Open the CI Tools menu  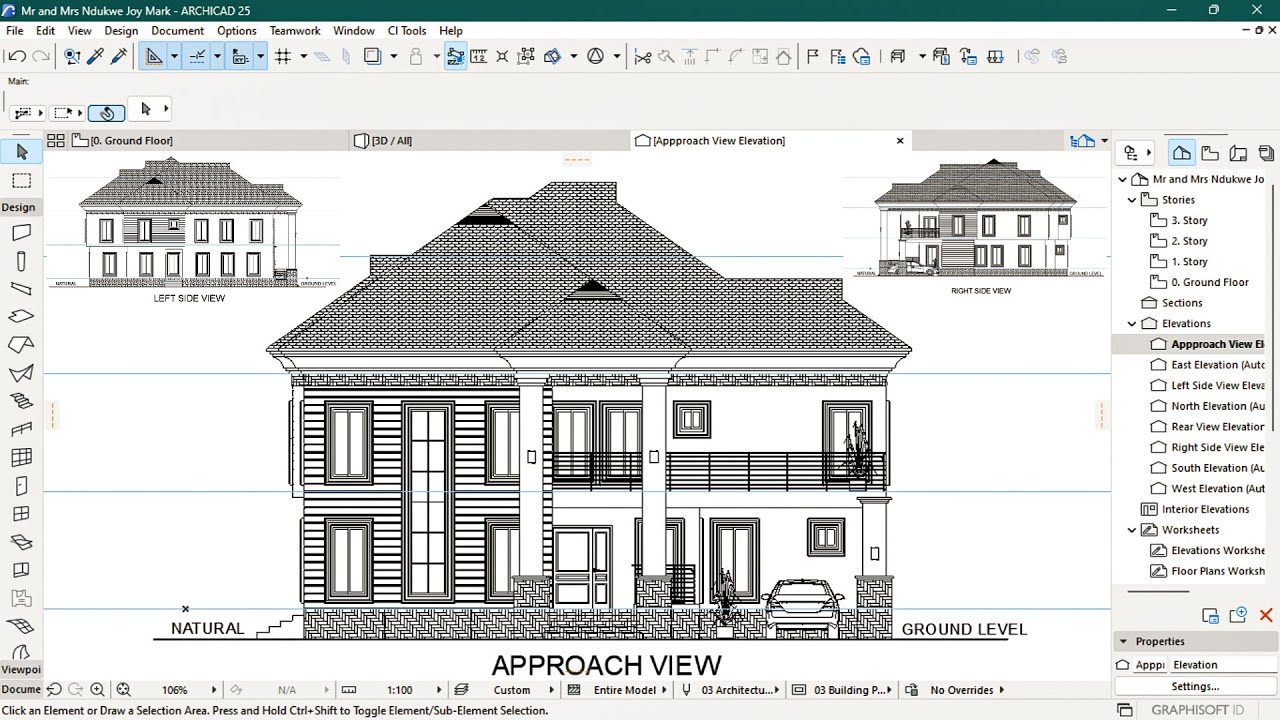407,31
